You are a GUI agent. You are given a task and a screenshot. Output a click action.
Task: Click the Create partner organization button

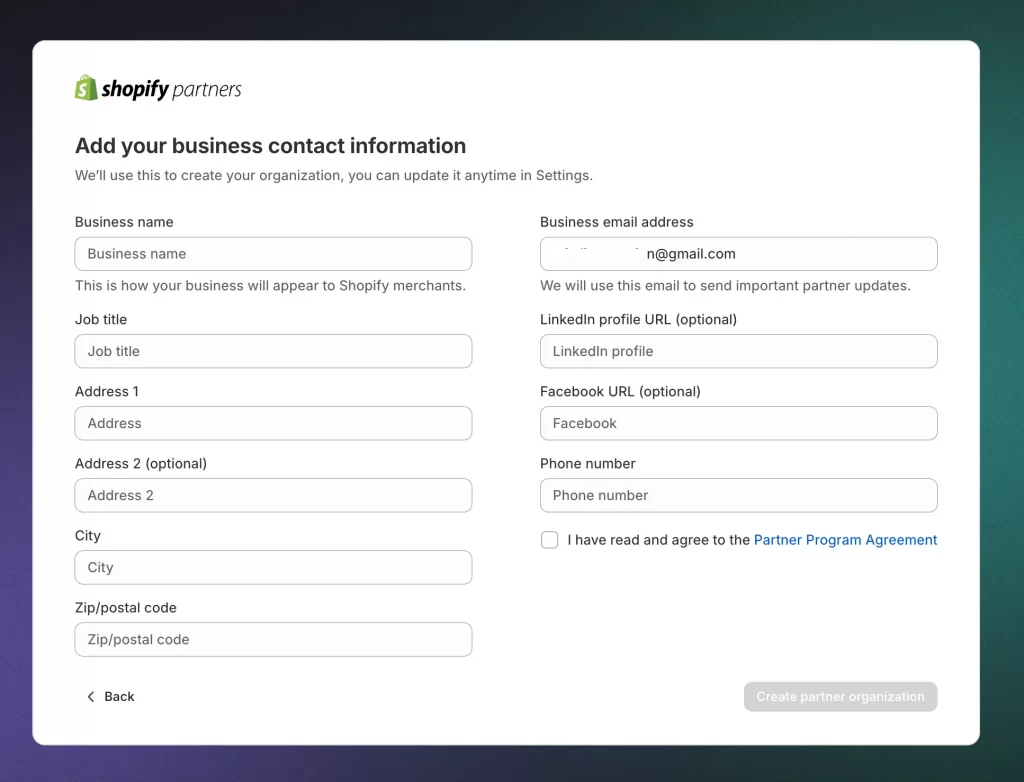840,696
